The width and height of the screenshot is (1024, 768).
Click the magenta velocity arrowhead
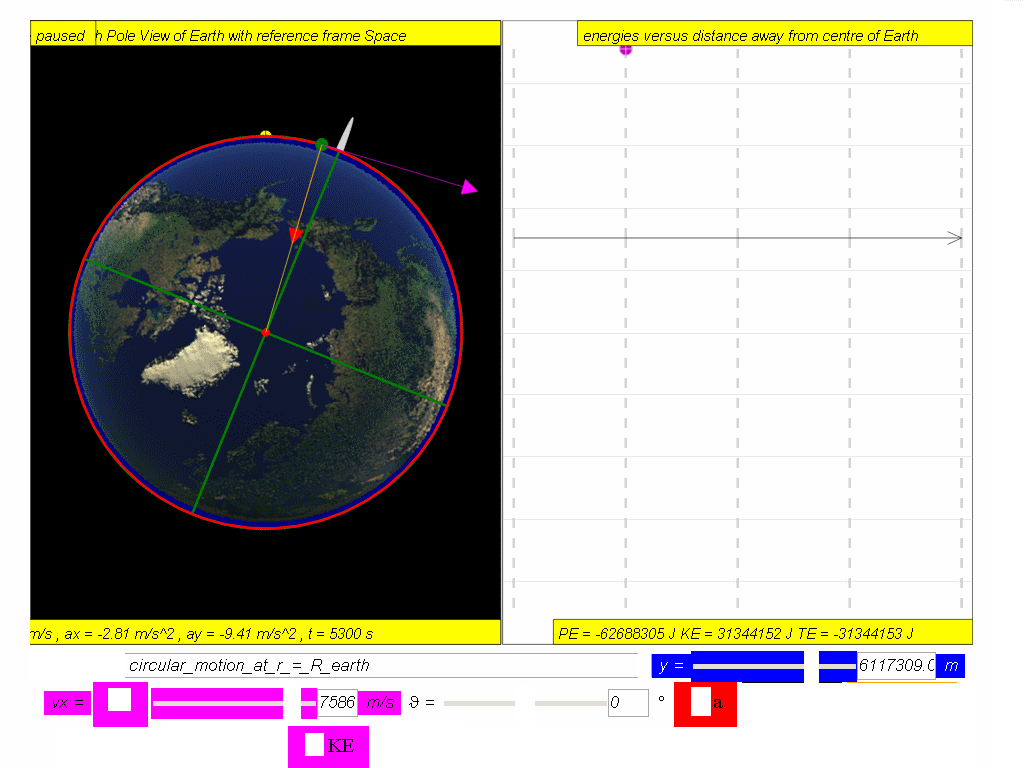(x=469, y=187)
